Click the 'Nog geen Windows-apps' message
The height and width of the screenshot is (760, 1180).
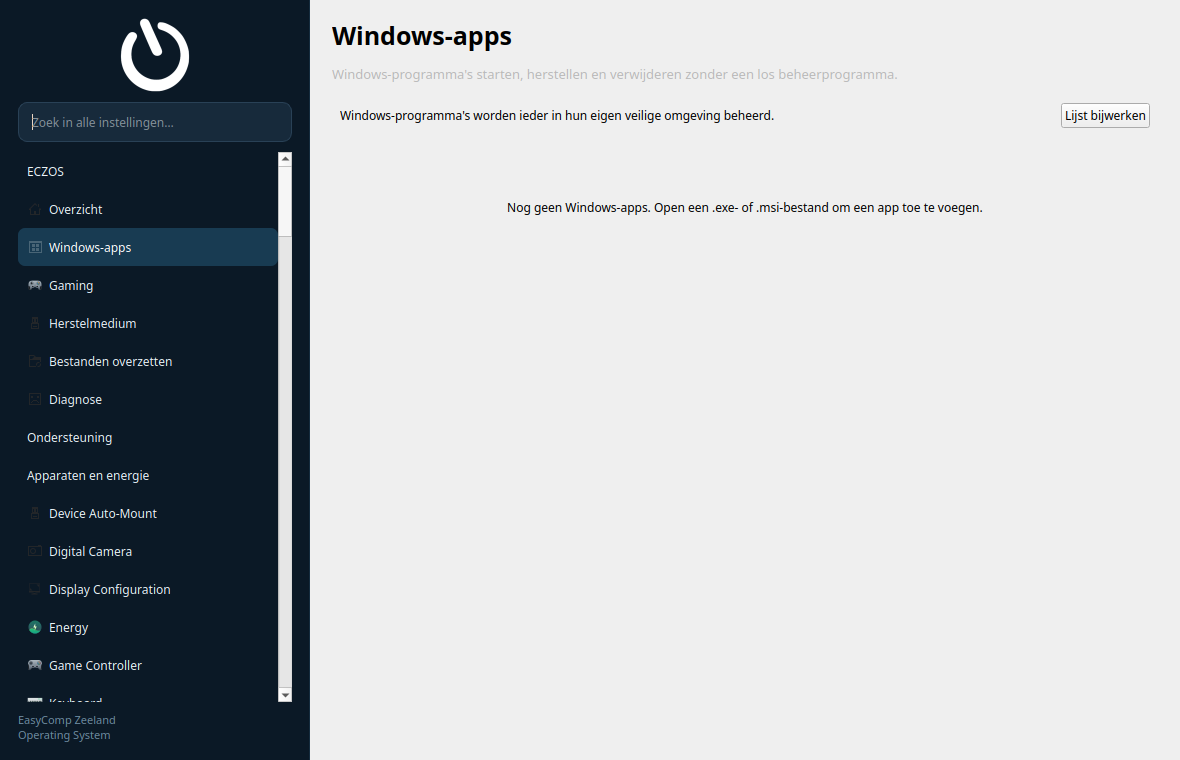(x=744, y=208)
